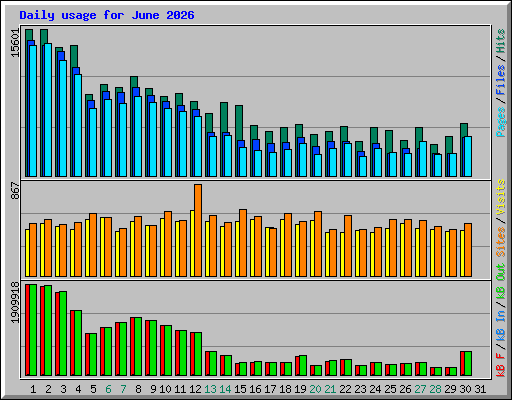512x400 pixels.
Task: Select day label 15 on the x-axis
Action: tap(240, 389)
